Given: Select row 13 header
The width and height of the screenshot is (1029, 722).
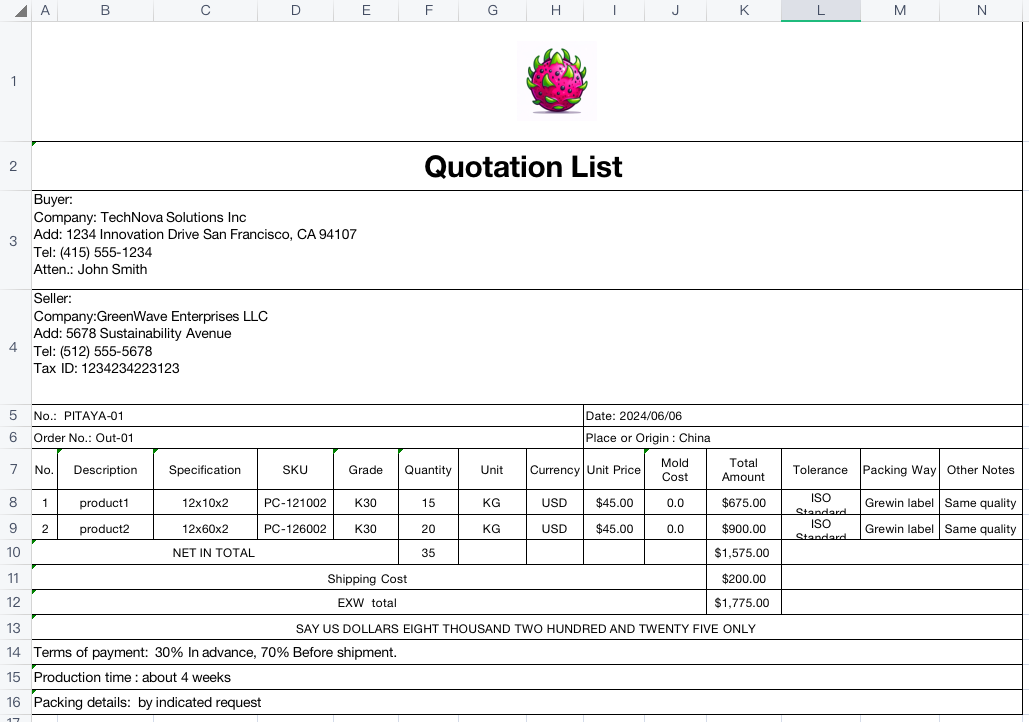Looking at the screenshot, I should (x=13, y=627).
